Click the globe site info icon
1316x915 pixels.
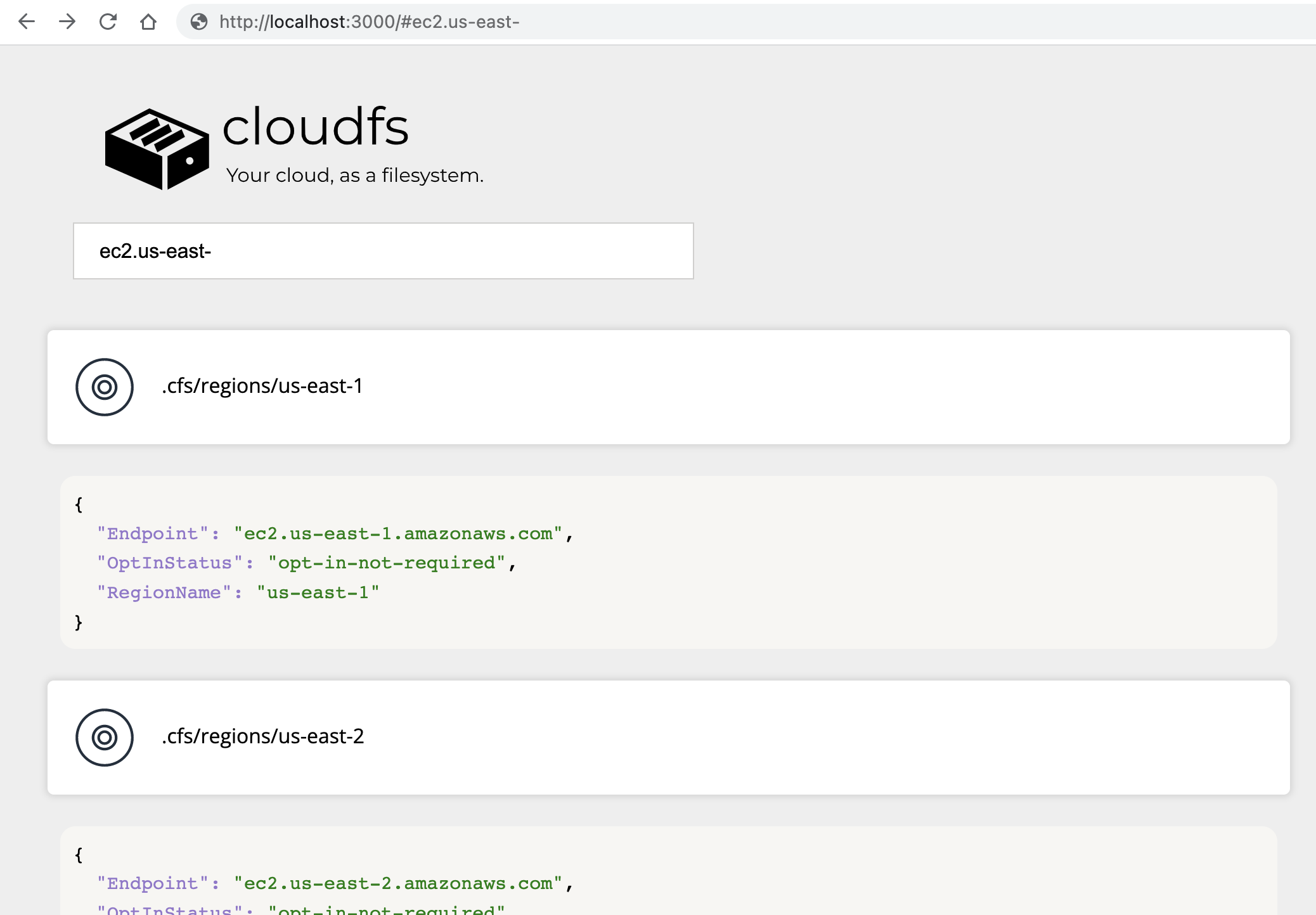[199, 22]
